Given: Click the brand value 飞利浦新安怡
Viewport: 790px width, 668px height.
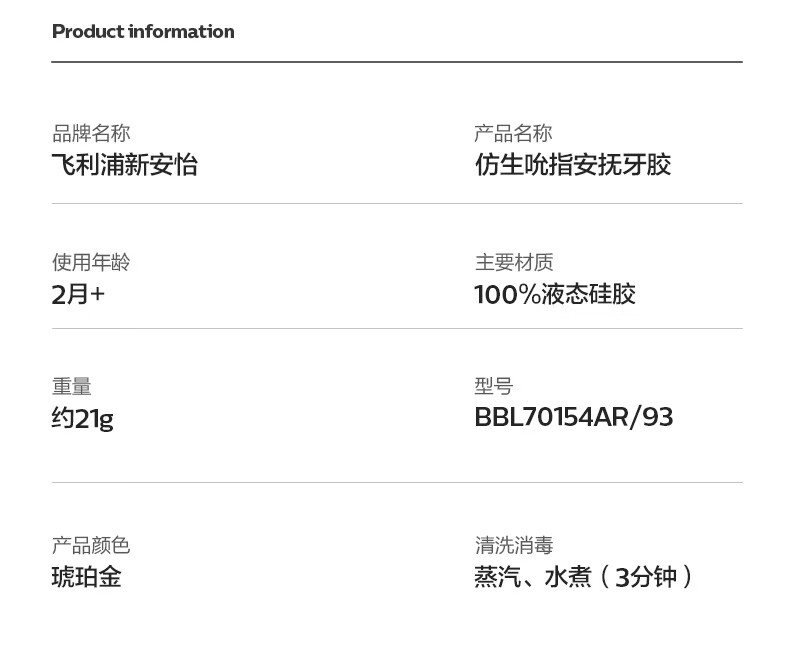Looking at the screenshot, I should coord(125,165).
